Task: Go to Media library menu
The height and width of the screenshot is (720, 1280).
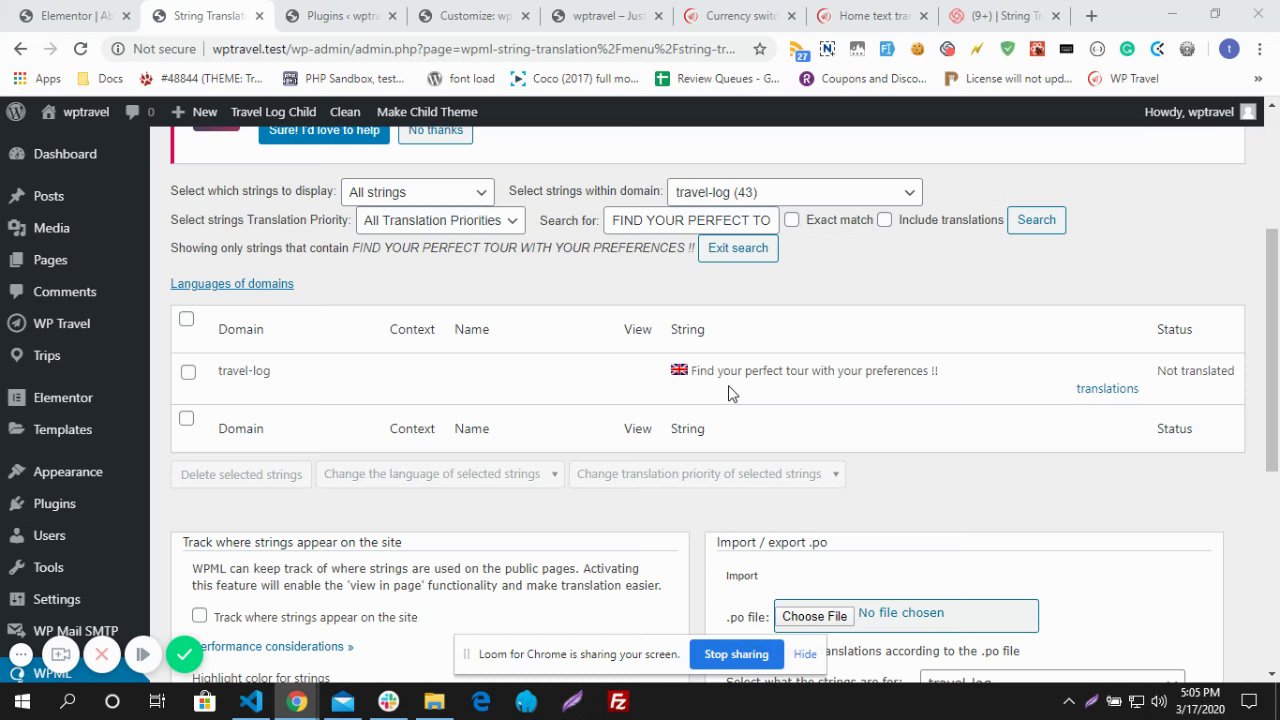Action: point(51,228)
